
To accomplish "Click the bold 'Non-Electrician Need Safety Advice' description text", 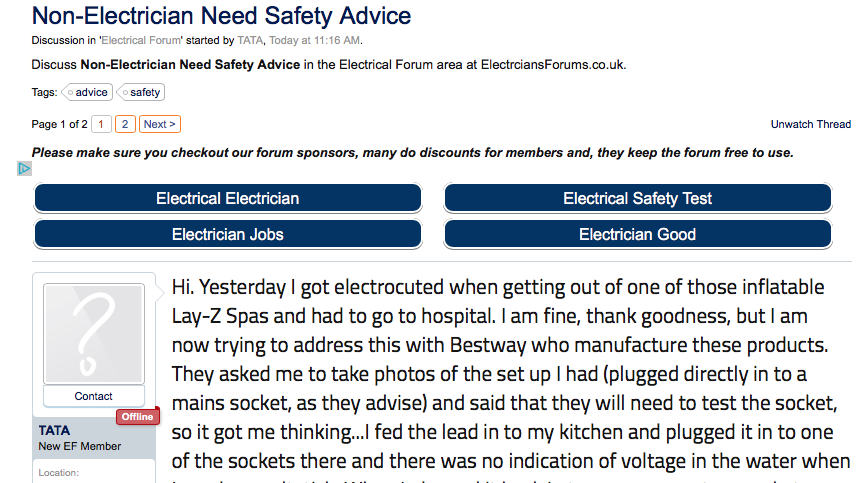I will point(190,65).
